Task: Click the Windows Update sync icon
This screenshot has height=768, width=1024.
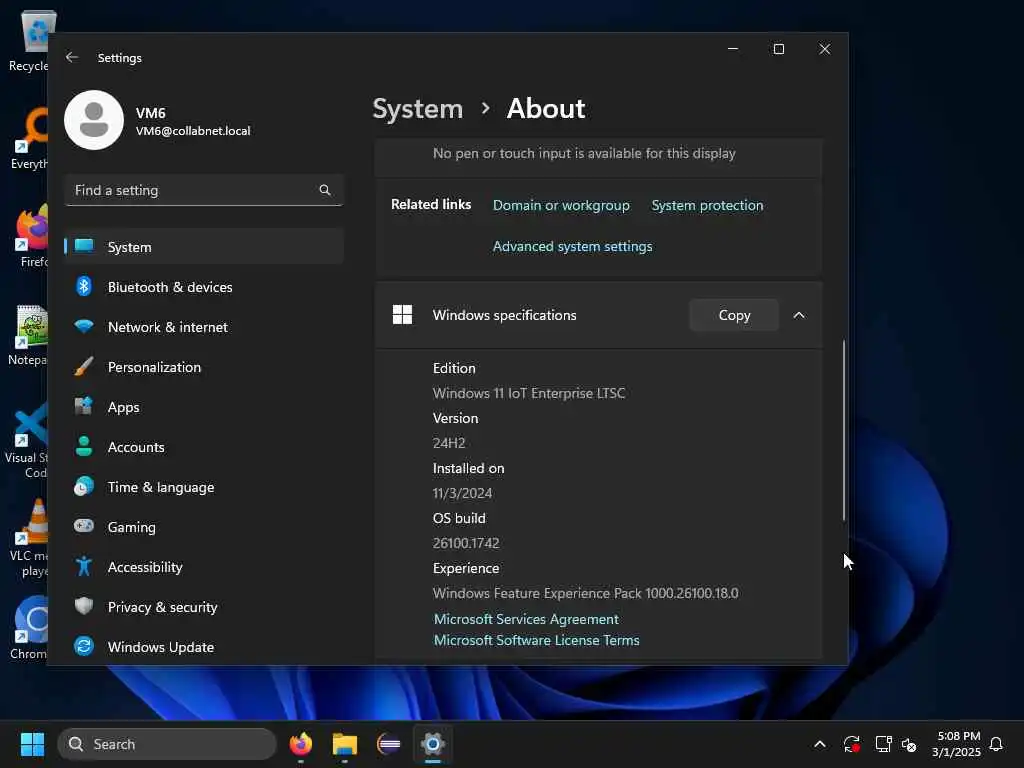Action: [84, 647]
